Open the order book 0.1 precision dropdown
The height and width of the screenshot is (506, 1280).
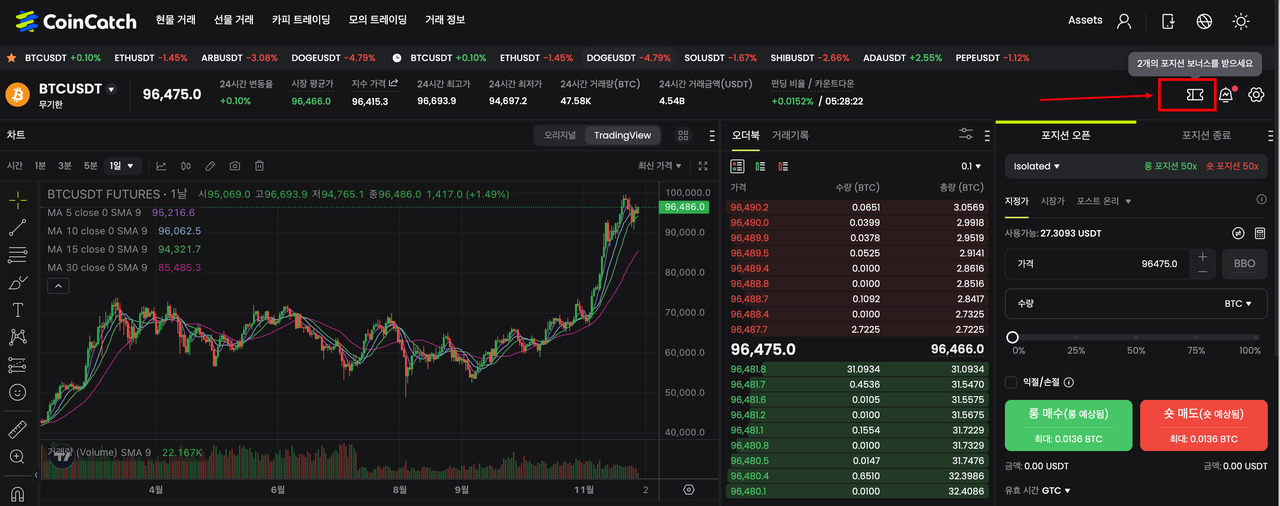click(971, 166)
